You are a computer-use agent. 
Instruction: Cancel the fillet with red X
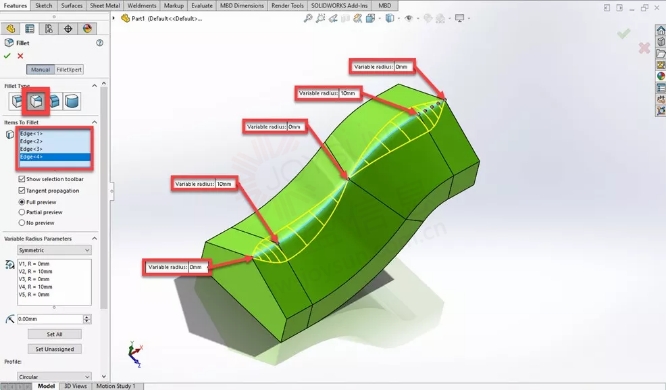[x=20, y=56]
